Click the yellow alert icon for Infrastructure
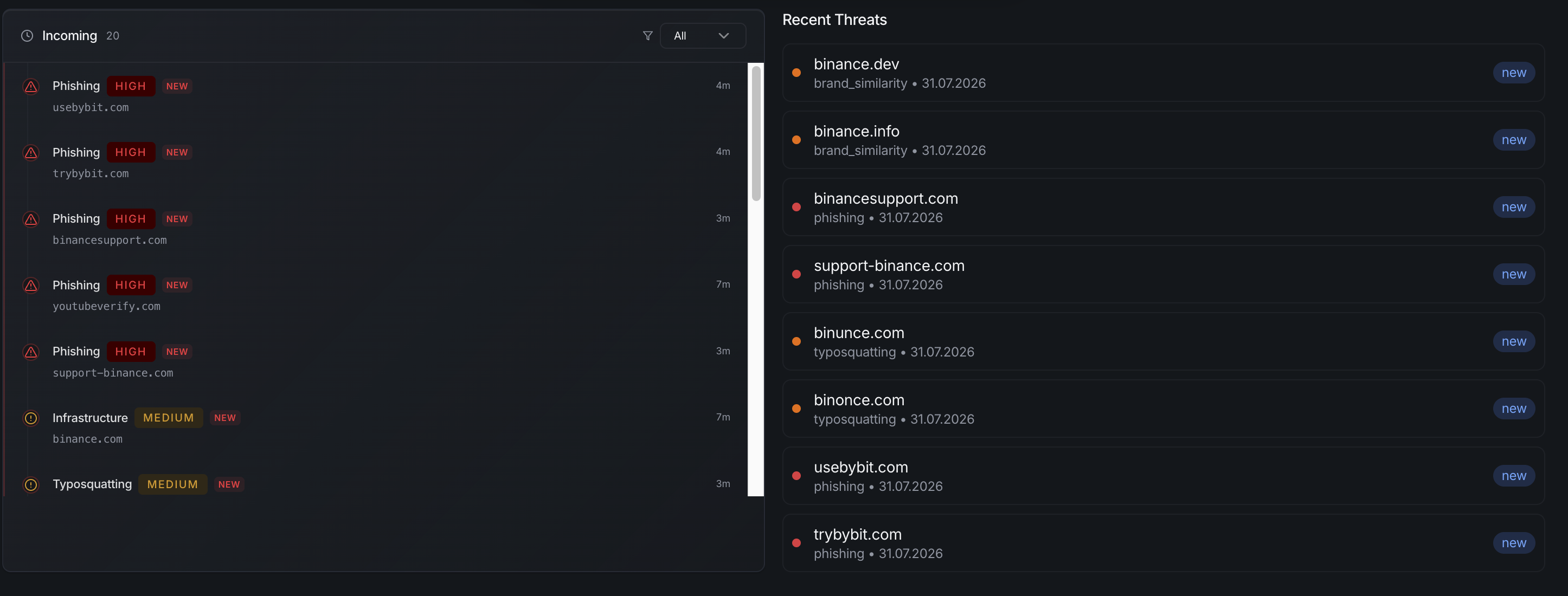The width and height of the screenshot is (1568, 596). [x=31, y=418]
